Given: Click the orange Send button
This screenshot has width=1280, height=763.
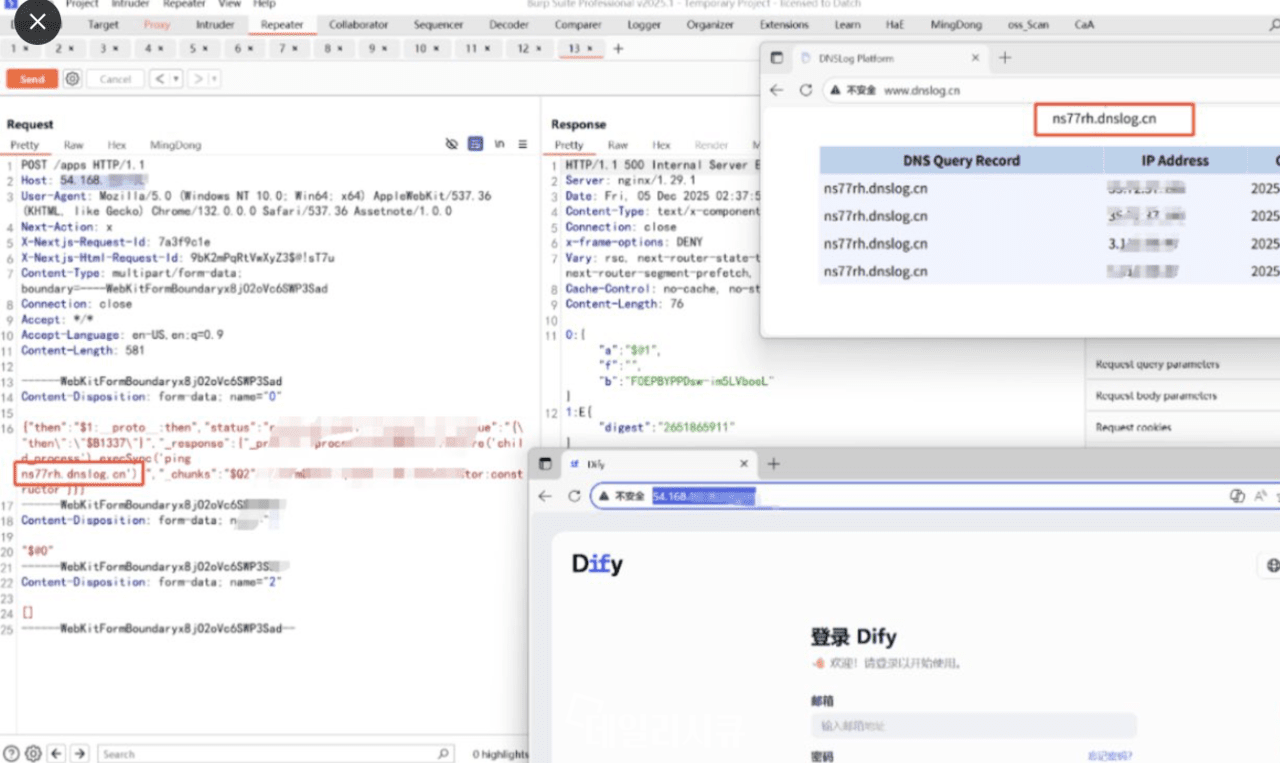Looking at the screenshot, I should pyautogui.click(x=32, y=79).
